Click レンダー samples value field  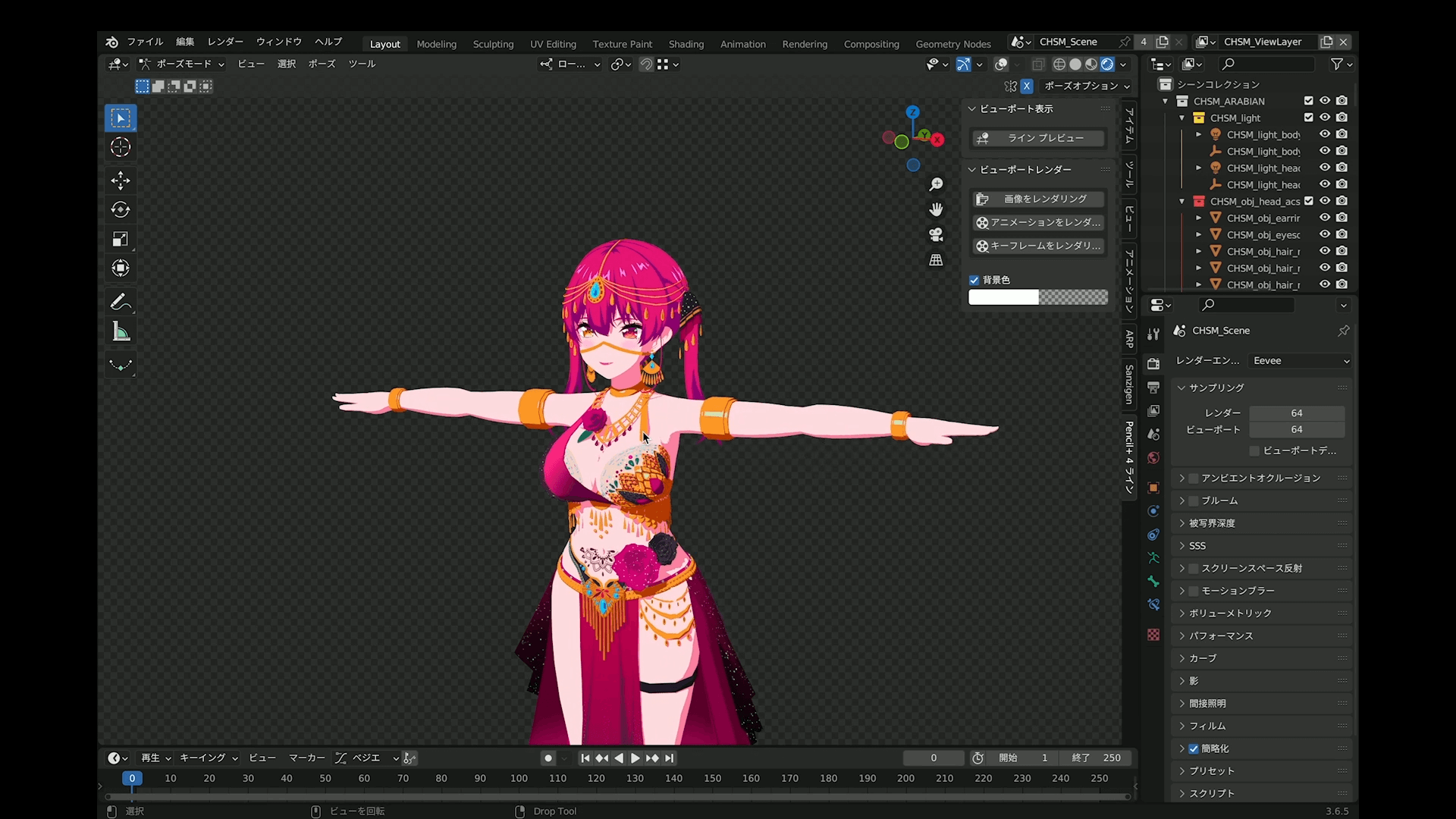pyautogui.click(x=1297, y=413)
